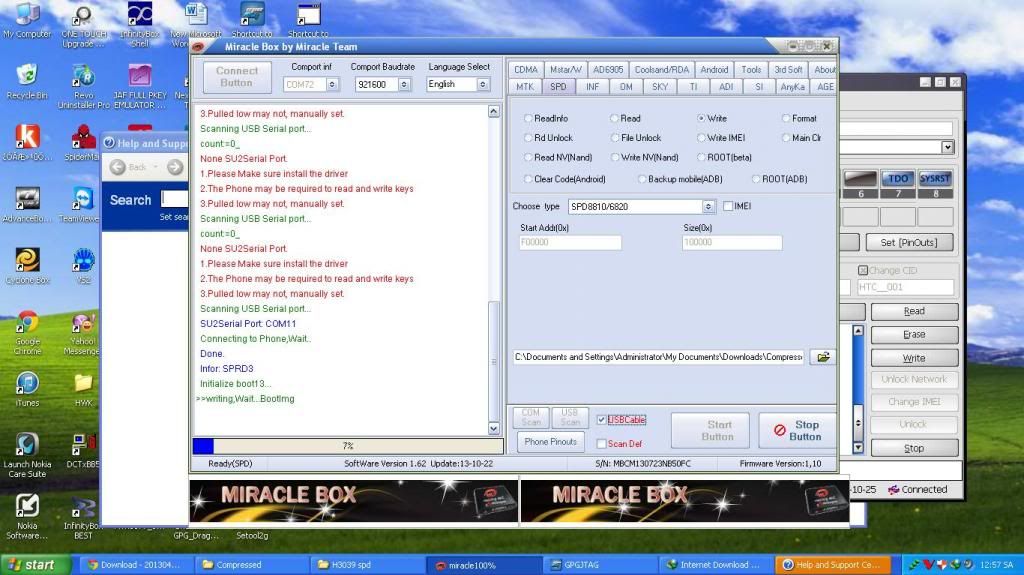Click Write button in GPGJTAG window
Screen dimensions: 1024x575
(x=914, y=358)
